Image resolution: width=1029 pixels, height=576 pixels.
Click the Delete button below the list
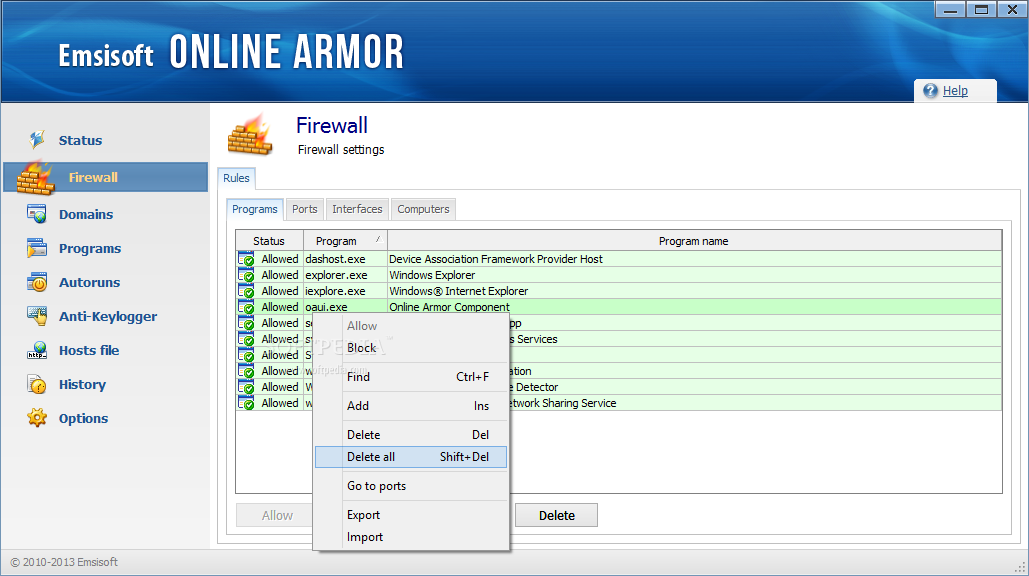click(x=556, y=515)
